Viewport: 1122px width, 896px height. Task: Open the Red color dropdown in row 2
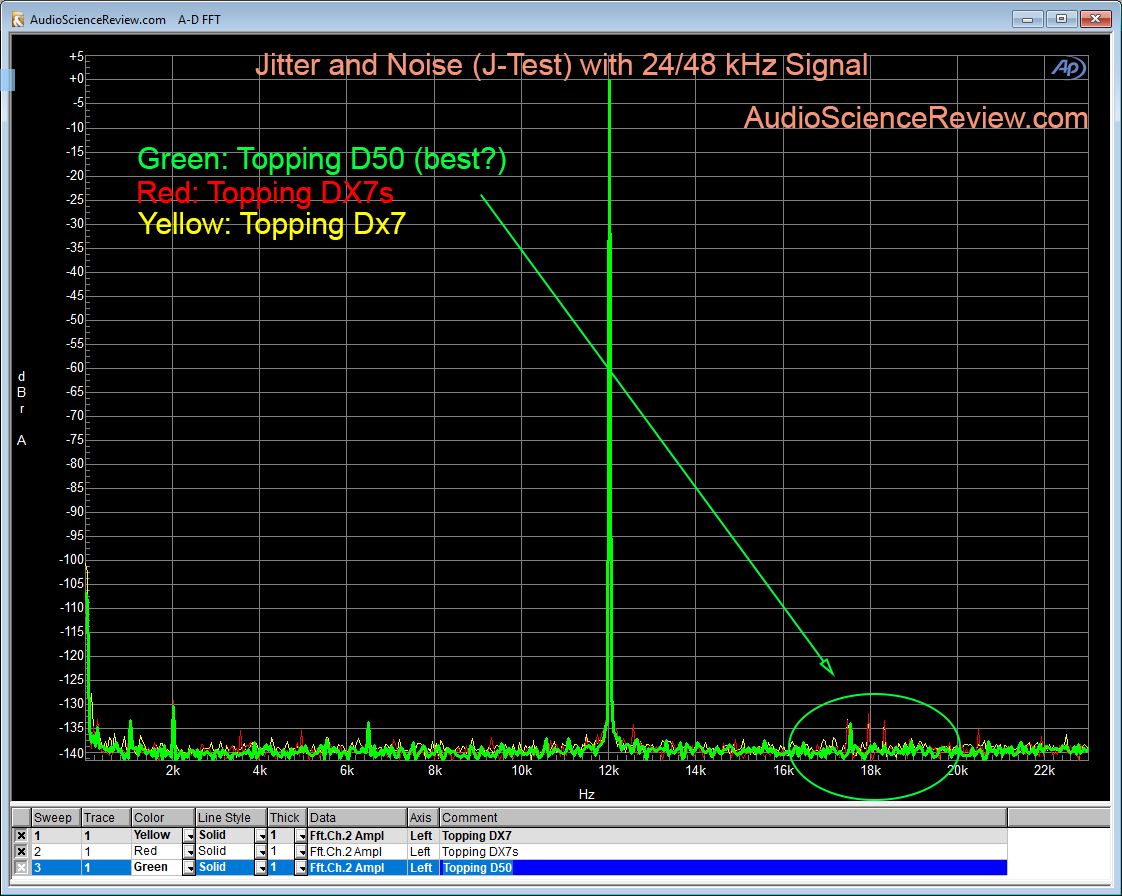(x=189, y=851)
